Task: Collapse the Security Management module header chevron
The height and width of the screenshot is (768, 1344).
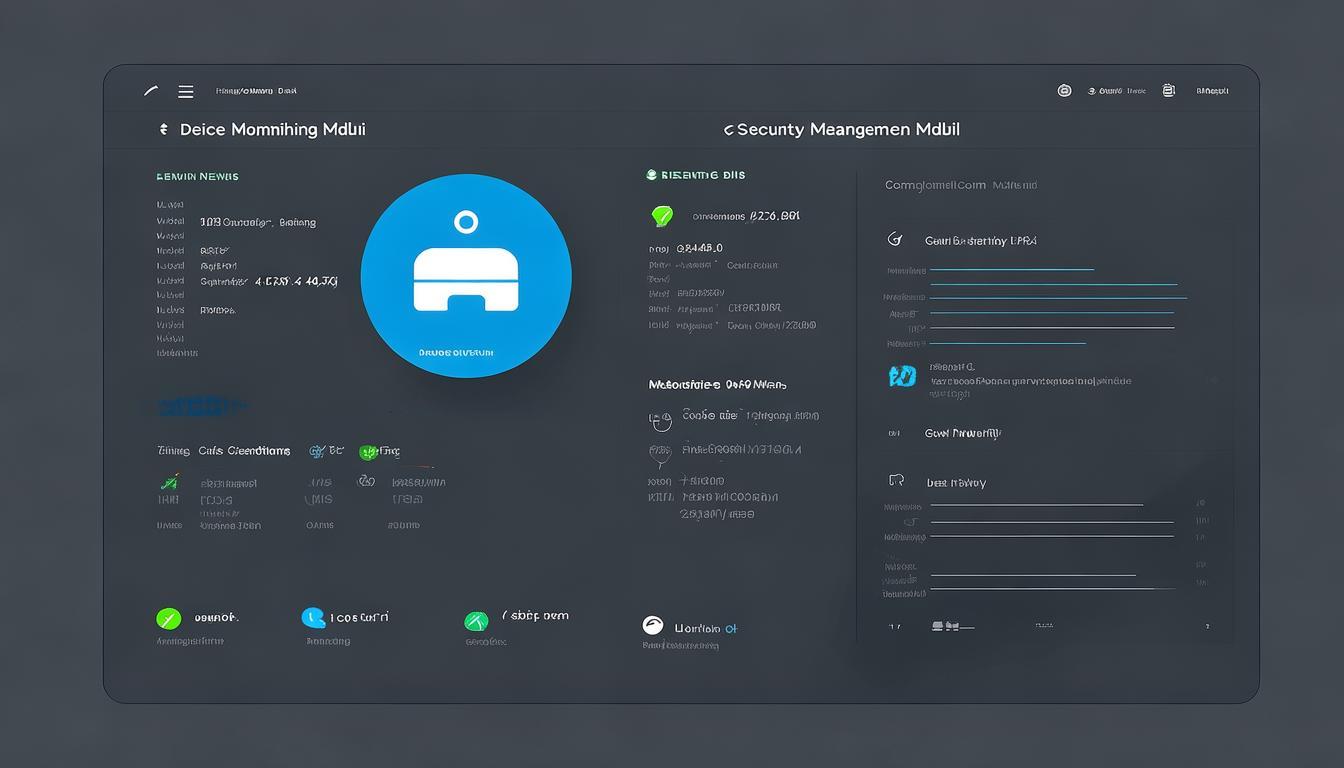Action: [728, 130]
